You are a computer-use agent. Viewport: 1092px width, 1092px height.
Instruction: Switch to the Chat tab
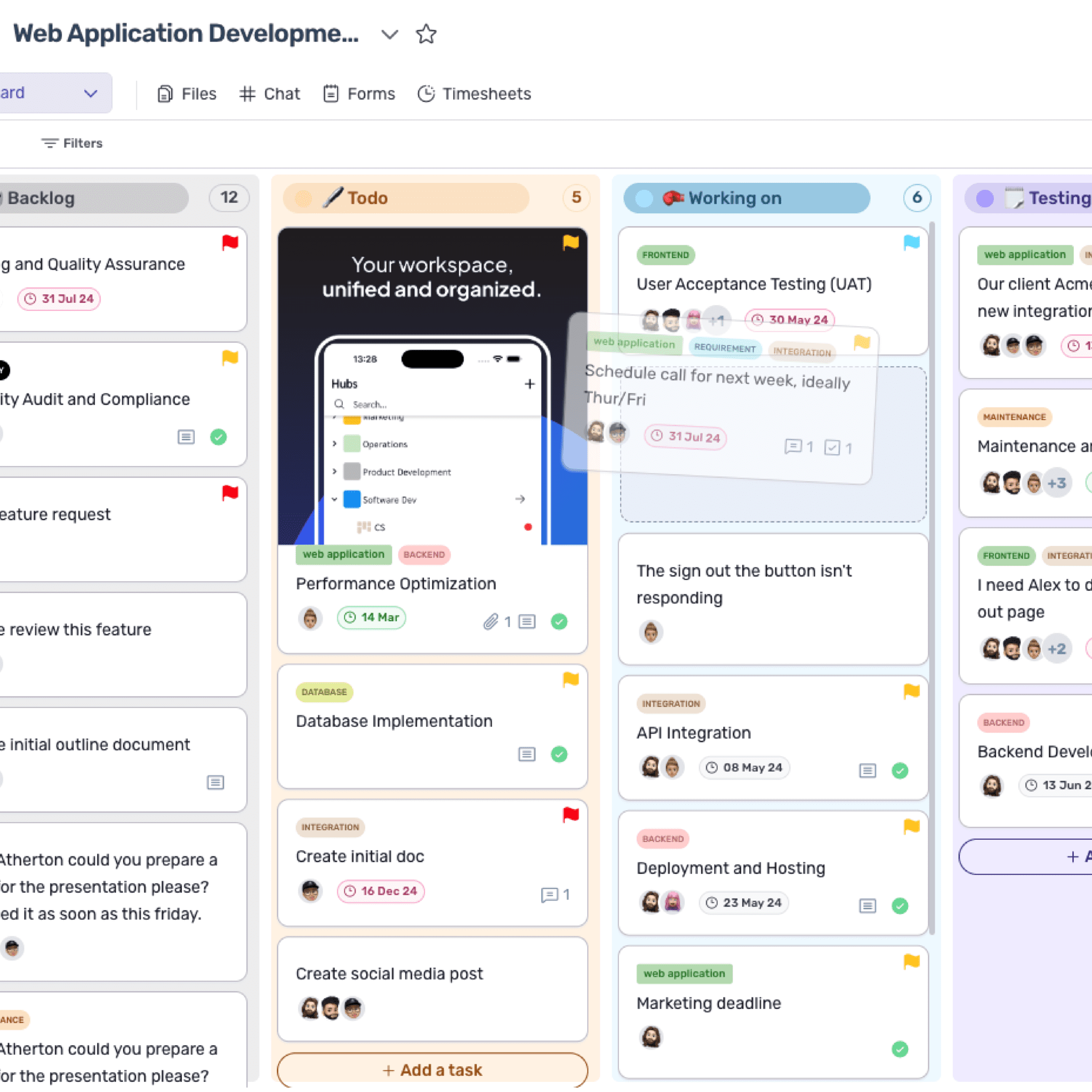click(270, 93)
